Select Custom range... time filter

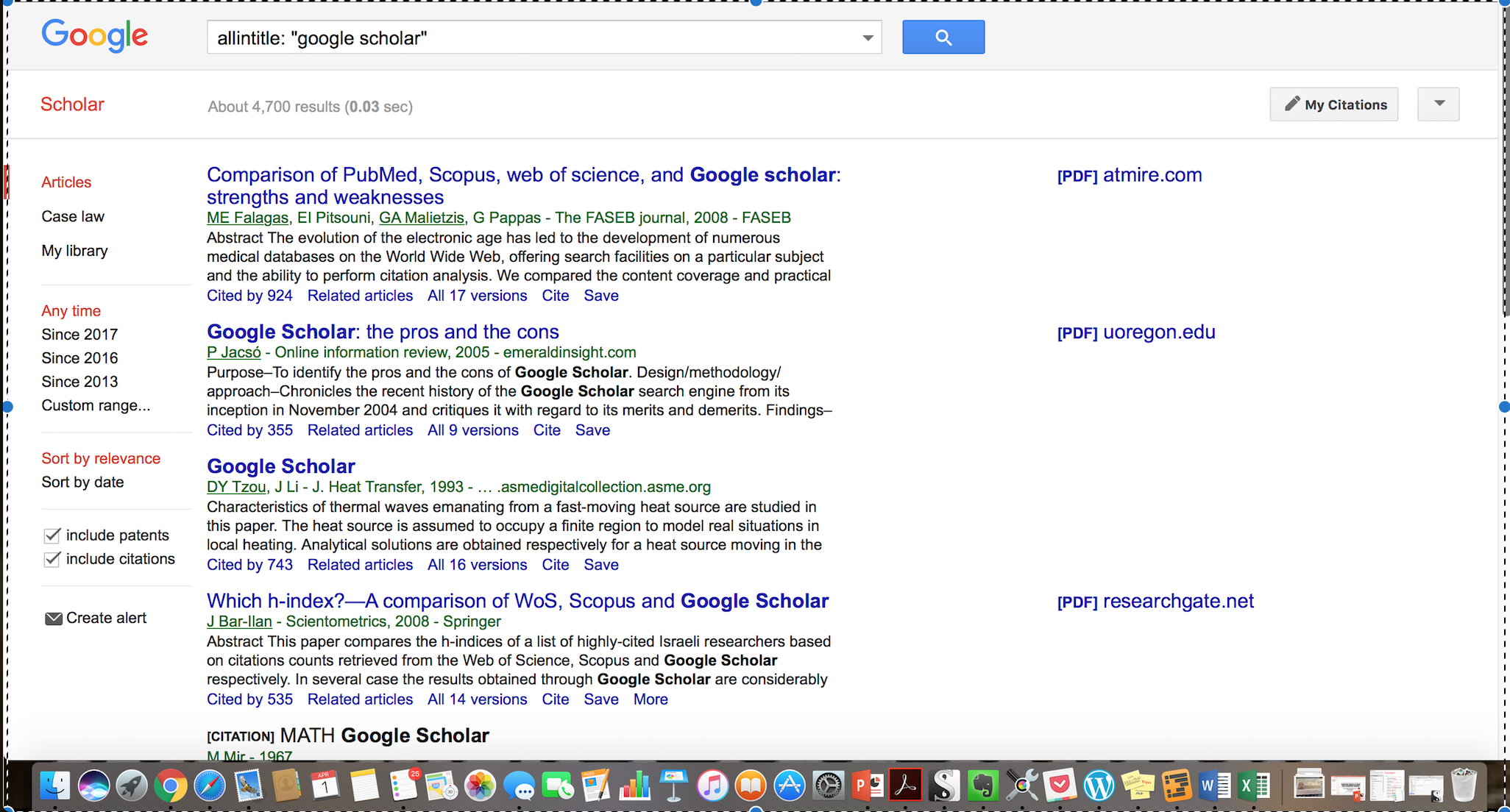click(x=96, y=405)
